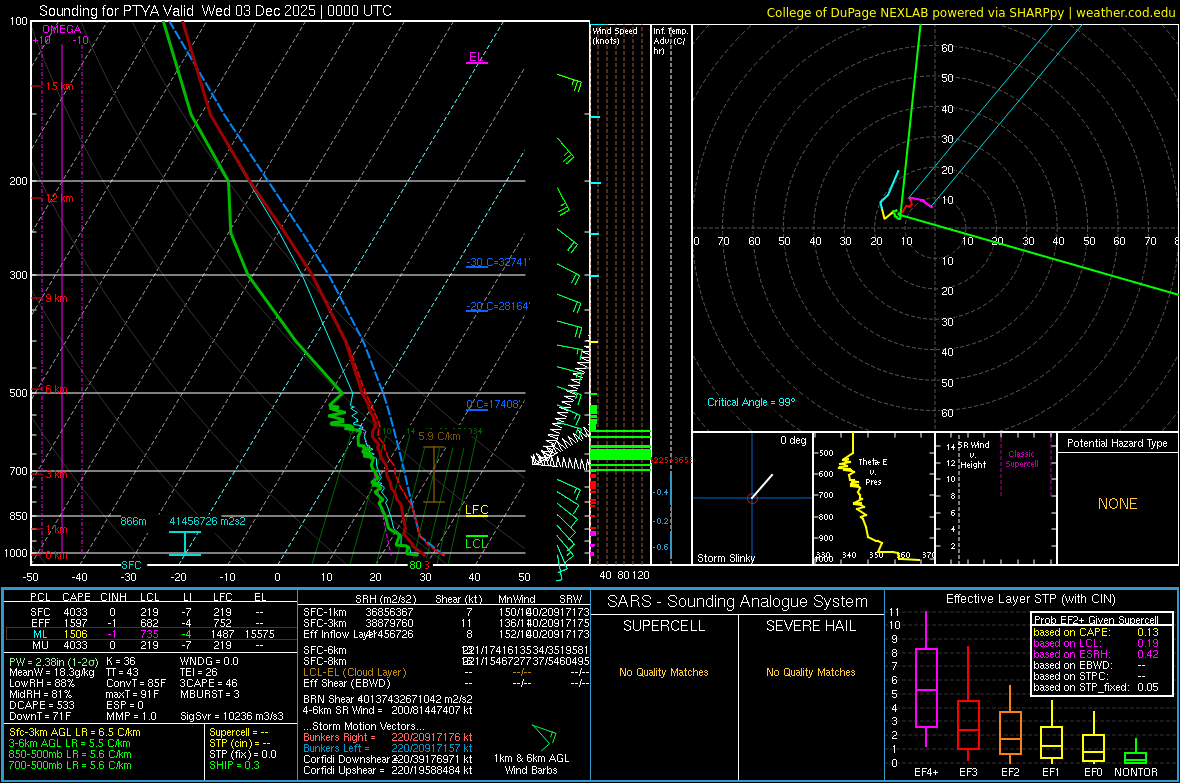Image resolution: width=1180 pixels, height=783 pixels.
Task: Select the Critical Angle = 99° text
Action: [x=751, y=402]
